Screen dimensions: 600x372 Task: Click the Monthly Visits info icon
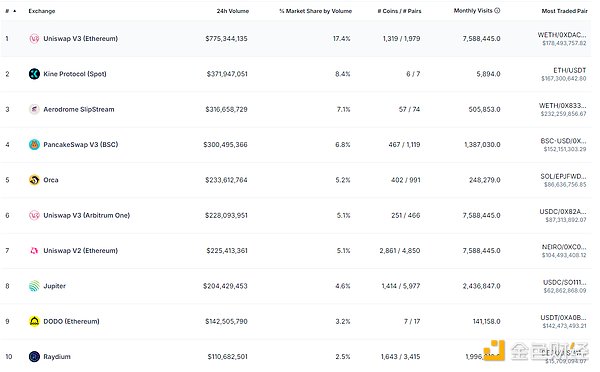coord(497,11)
